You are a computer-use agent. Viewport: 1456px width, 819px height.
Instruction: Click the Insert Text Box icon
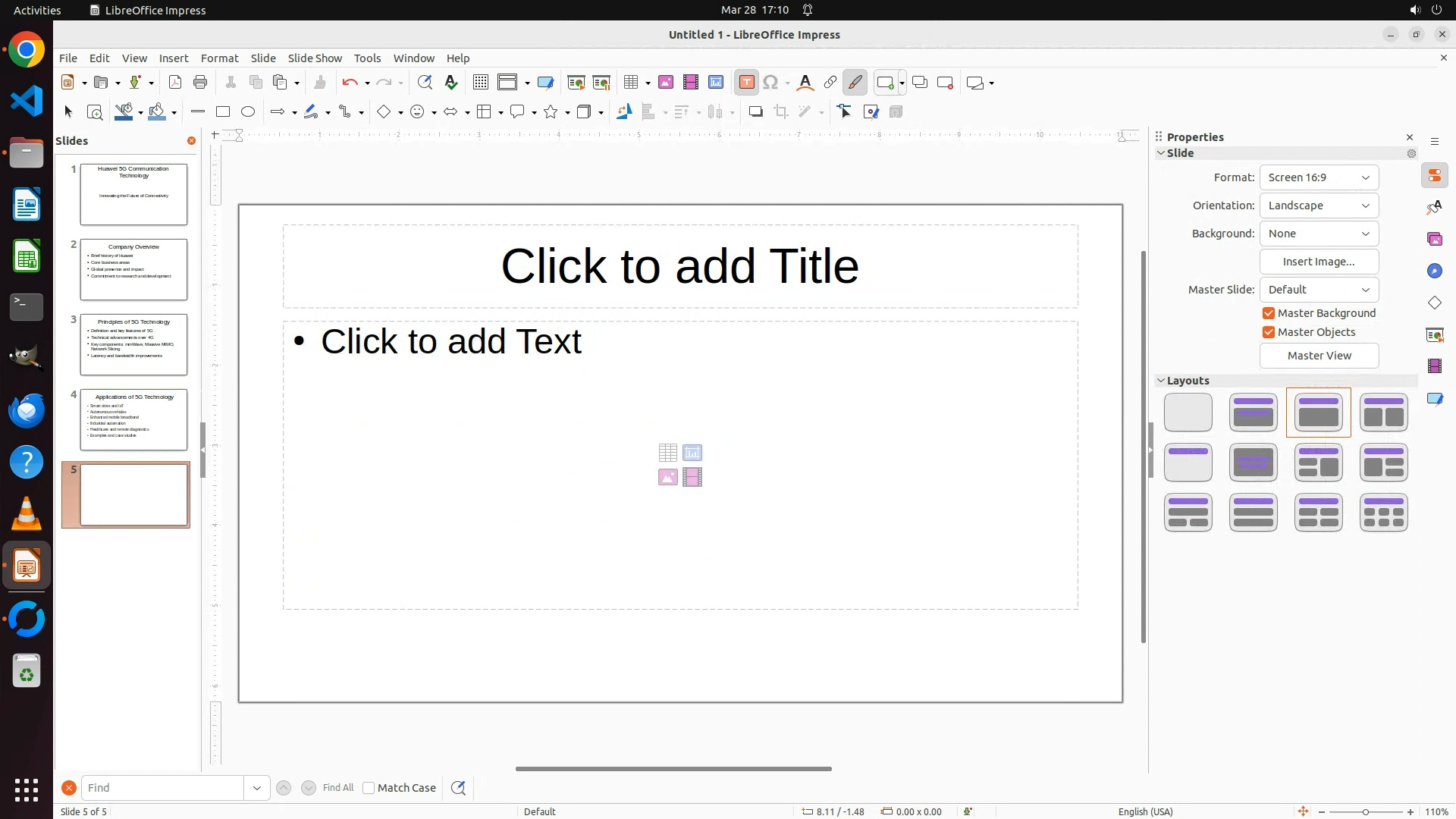pos(746,83)
